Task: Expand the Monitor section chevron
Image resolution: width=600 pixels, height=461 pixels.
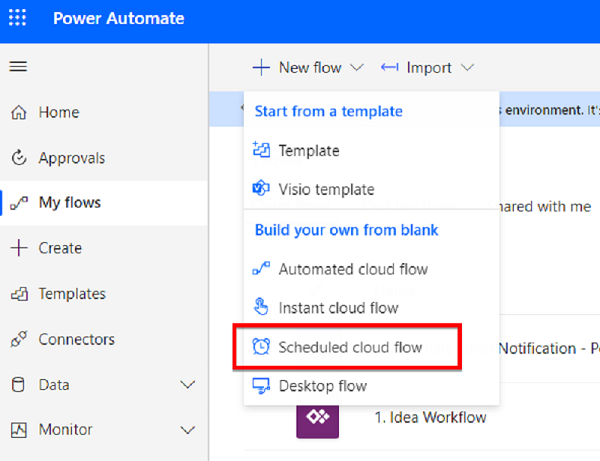Action: (188, 430)
